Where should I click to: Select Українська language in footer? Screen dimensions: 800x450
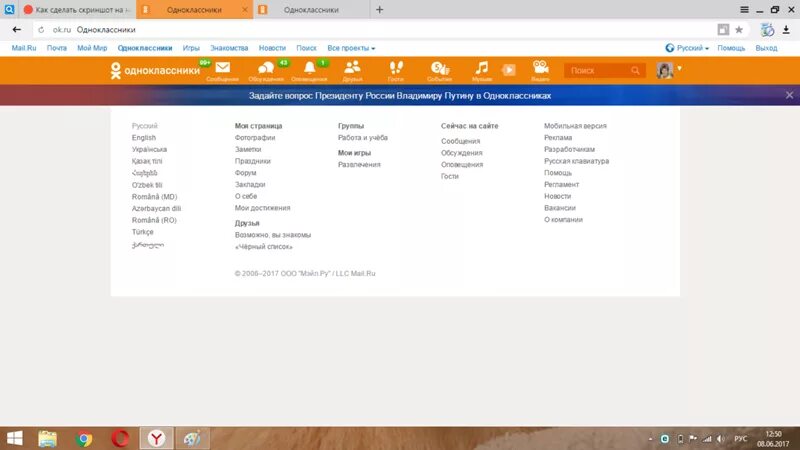coord(149,149)
